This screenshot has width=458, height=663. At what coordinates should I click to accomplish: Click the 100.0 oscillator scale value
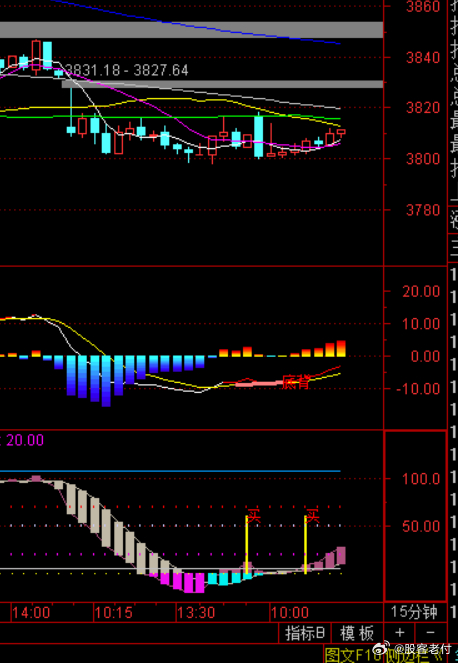(421, 479)
